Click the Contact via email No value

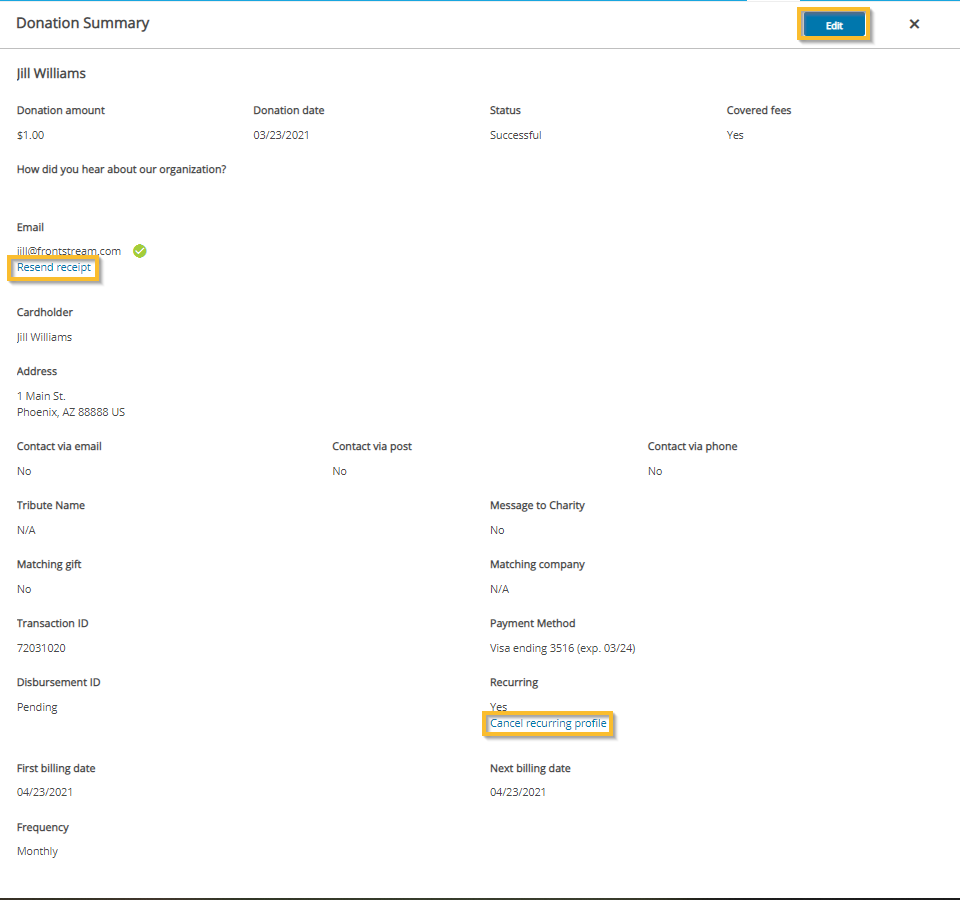(24, 471)
